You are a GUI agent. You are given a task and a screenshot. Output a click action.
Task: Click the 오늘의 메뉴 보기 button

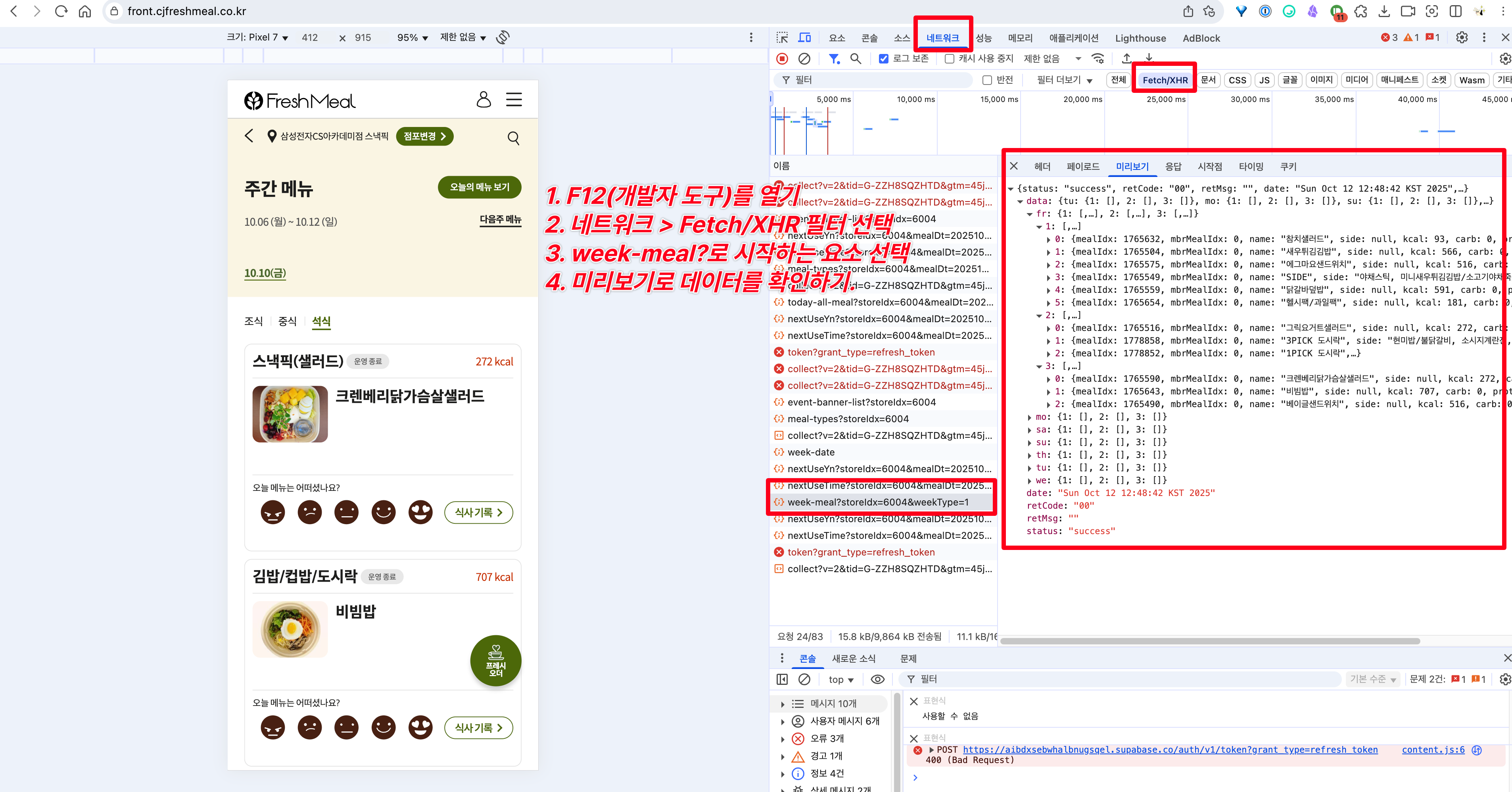click(479, 187)
